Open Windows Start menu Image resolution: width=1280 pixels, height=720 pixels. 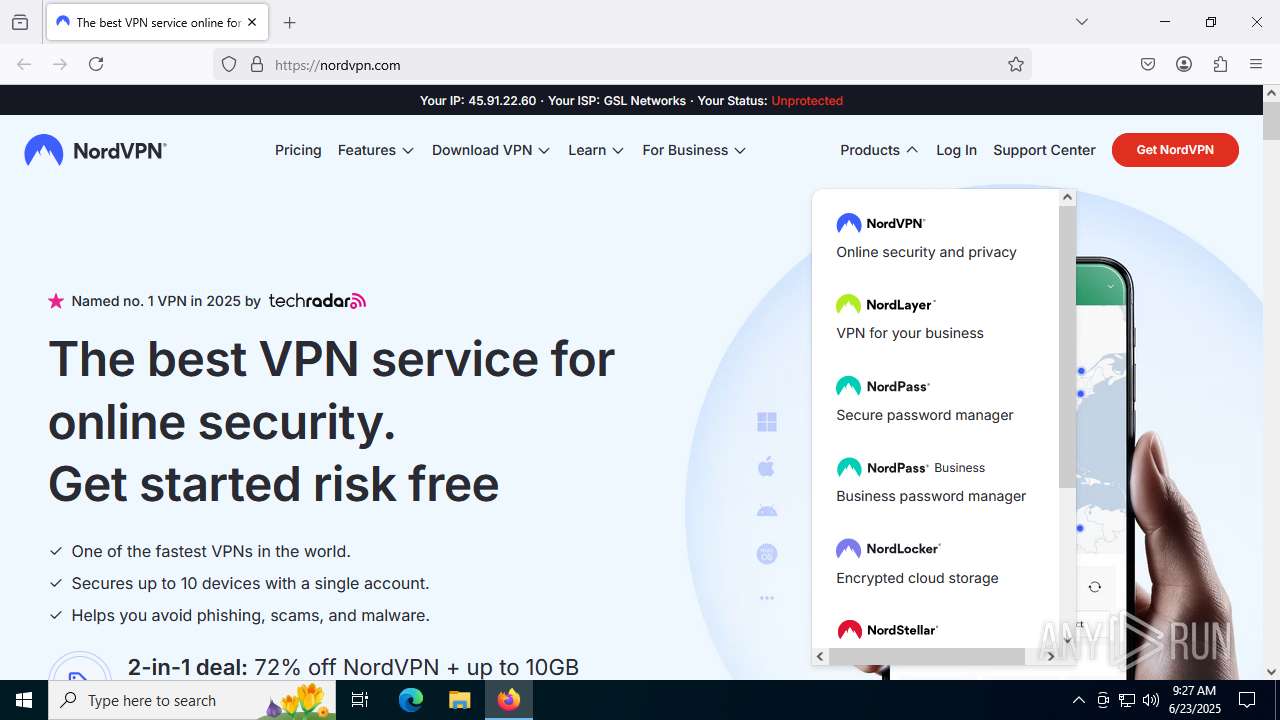coord(24,700)
